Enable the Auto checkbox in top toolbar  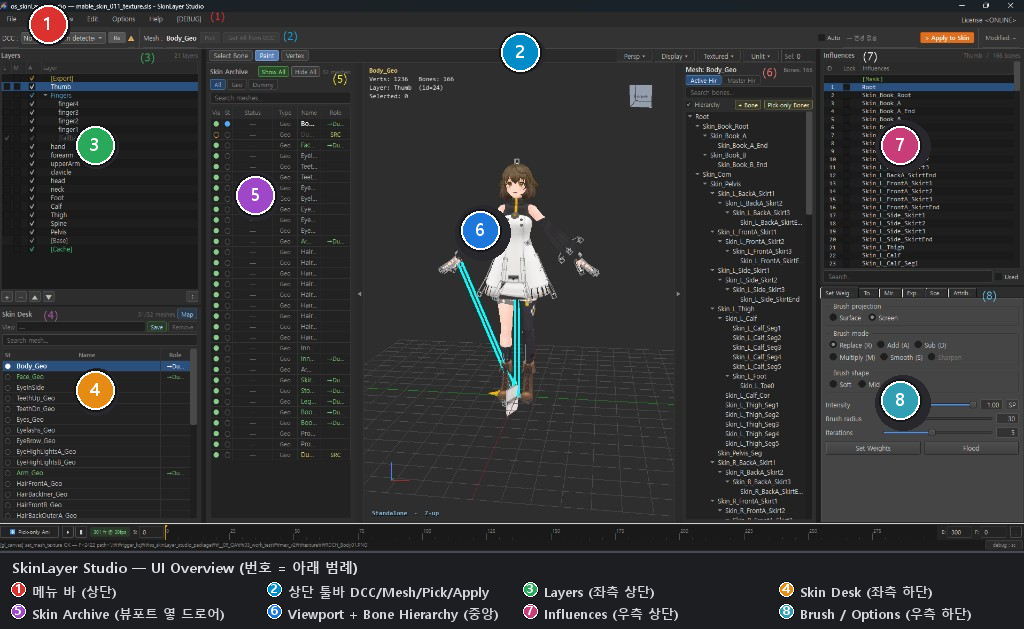(822, 38)
